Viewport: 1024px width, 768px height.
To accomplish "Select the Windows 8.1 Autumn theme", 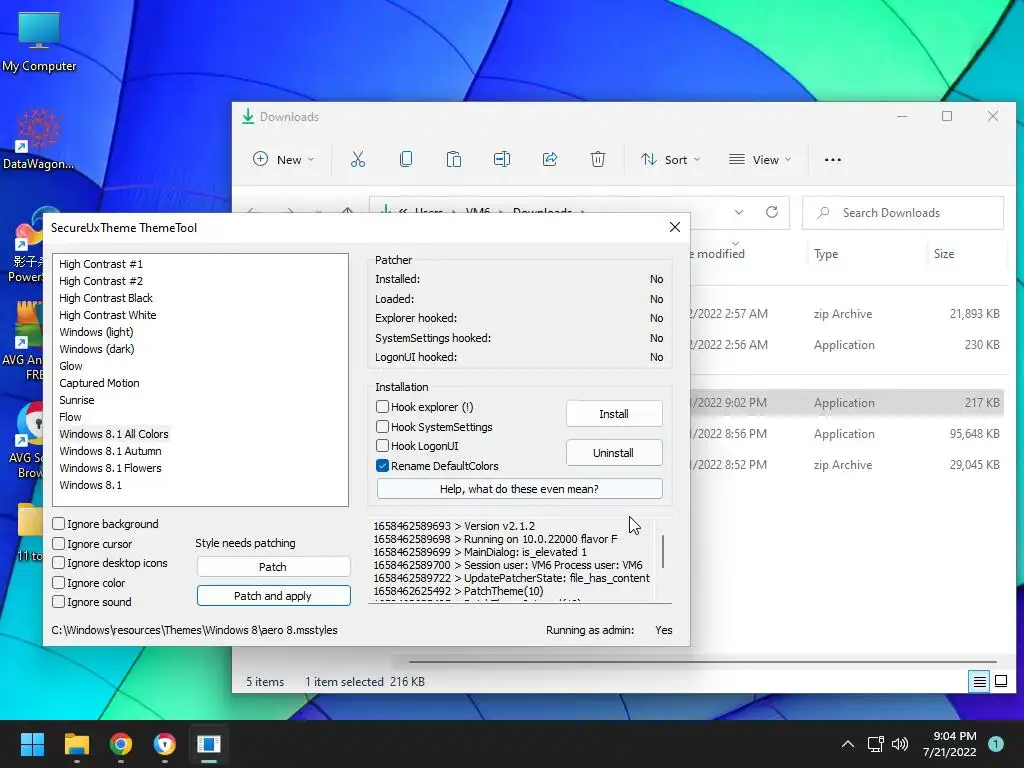I will [110, 451].
